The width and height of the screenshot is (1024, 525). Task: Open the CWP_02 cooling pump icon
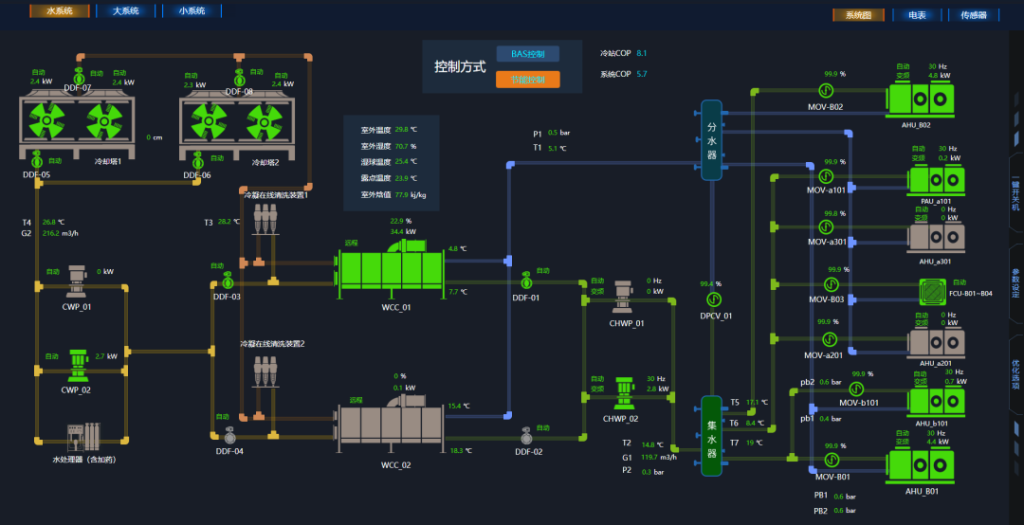pyautogui.click(x=78, y=366)
